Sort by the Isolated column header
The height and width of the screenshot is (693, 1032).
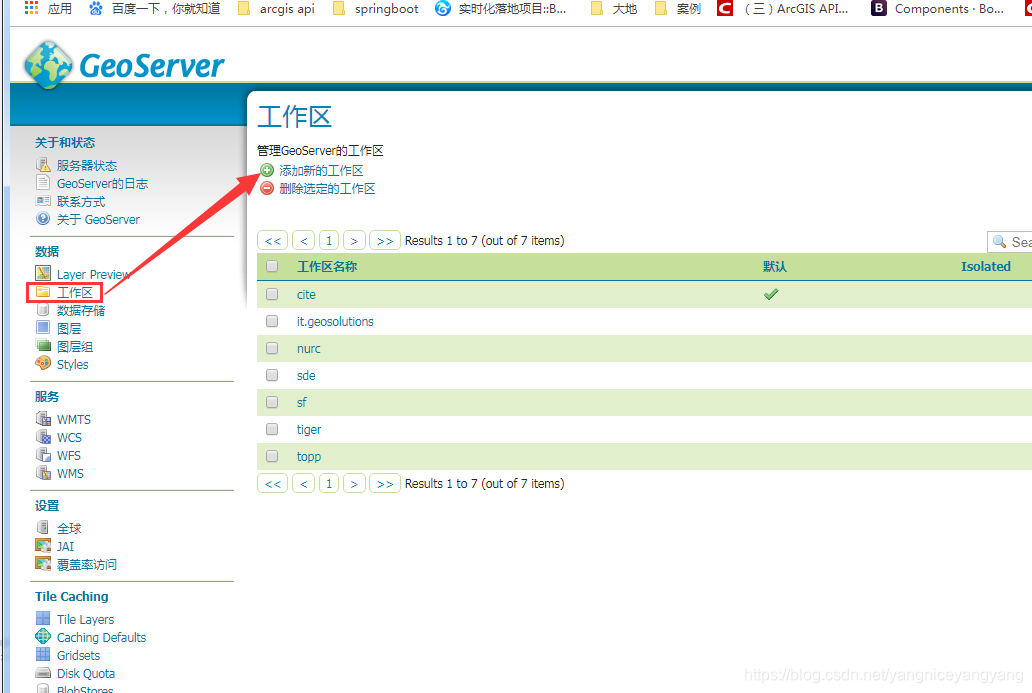[x=985, y=267]
